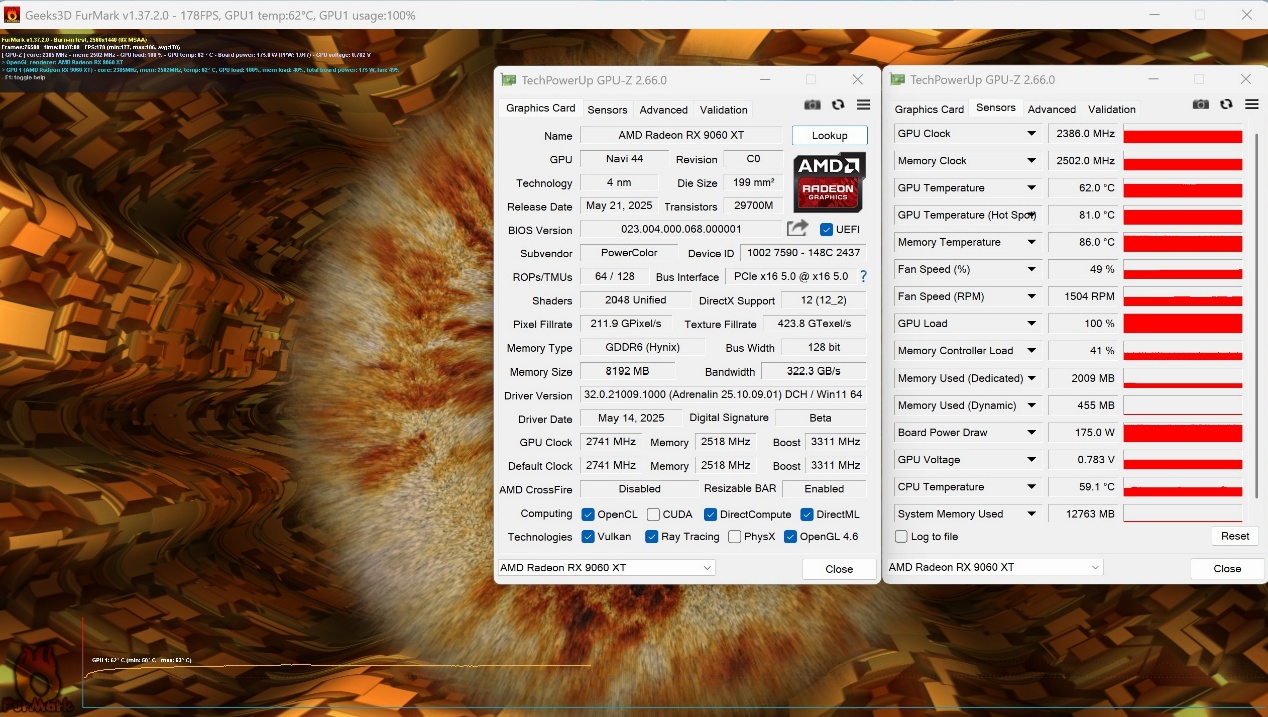Viewport: 1268px width, 717px height.
Task: Click the Name field AMD Radeon RX 9060 XT
Action: 682,135
